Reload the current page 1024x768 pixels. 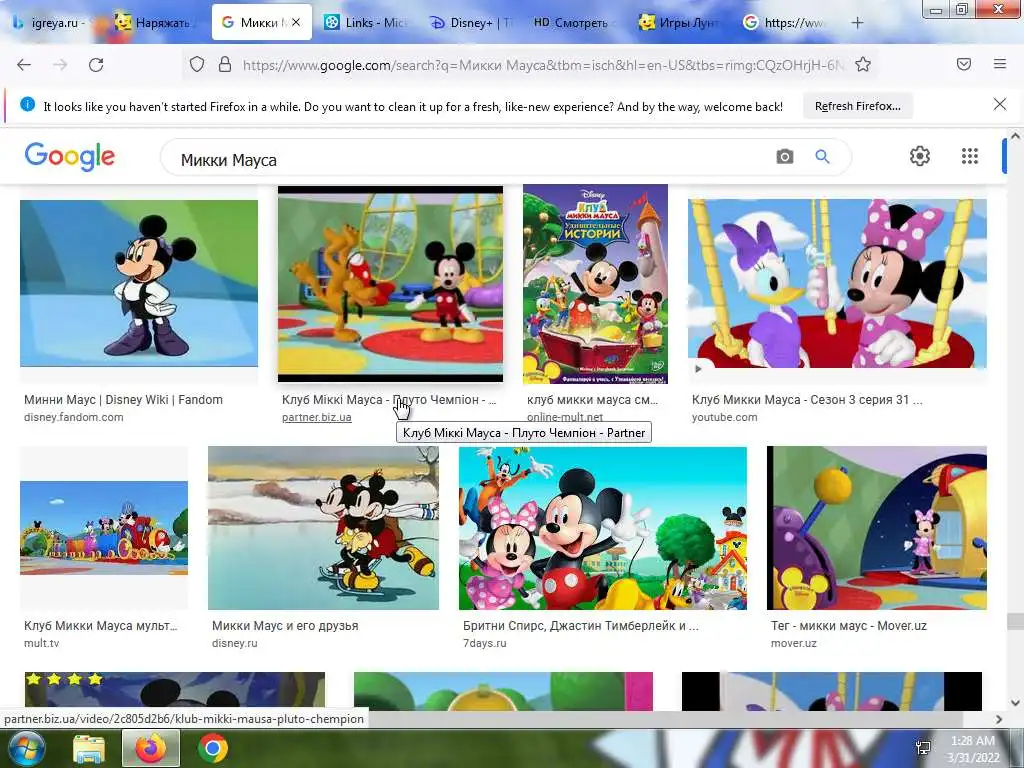(96, 65)
